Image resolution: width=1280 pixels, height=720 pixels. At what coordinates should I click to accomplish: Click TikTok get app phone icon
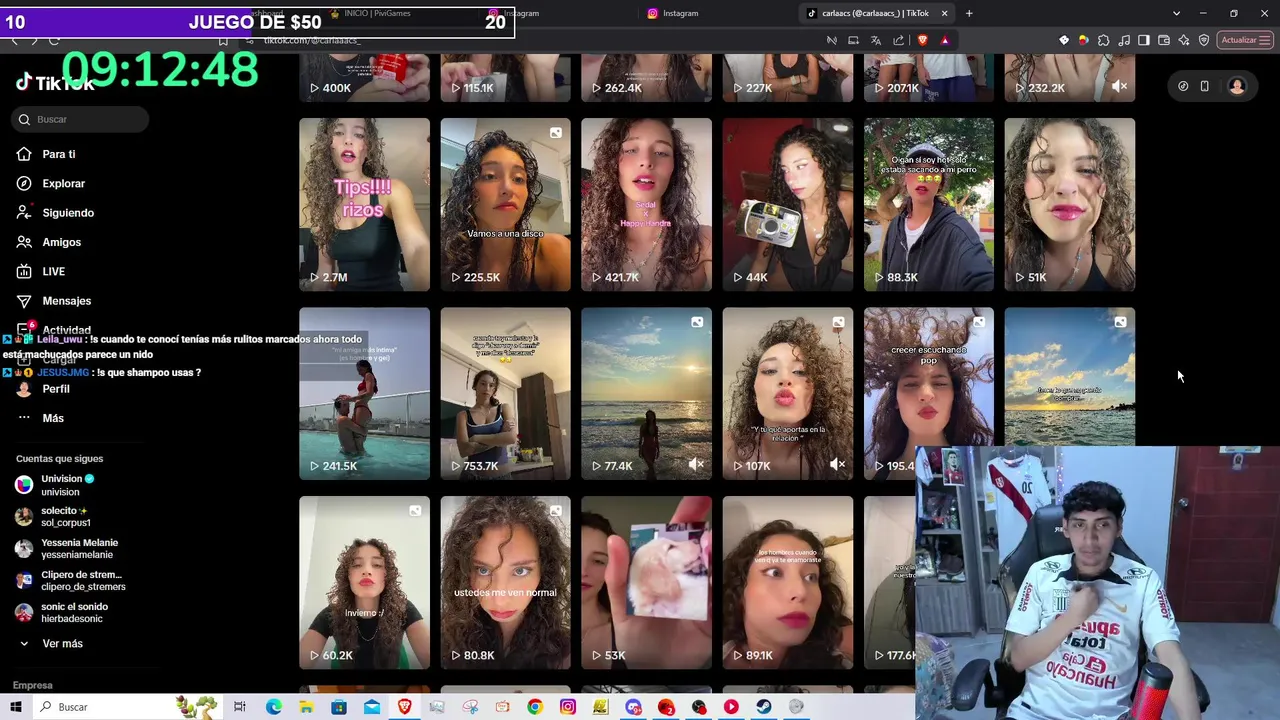[1205, 86]
